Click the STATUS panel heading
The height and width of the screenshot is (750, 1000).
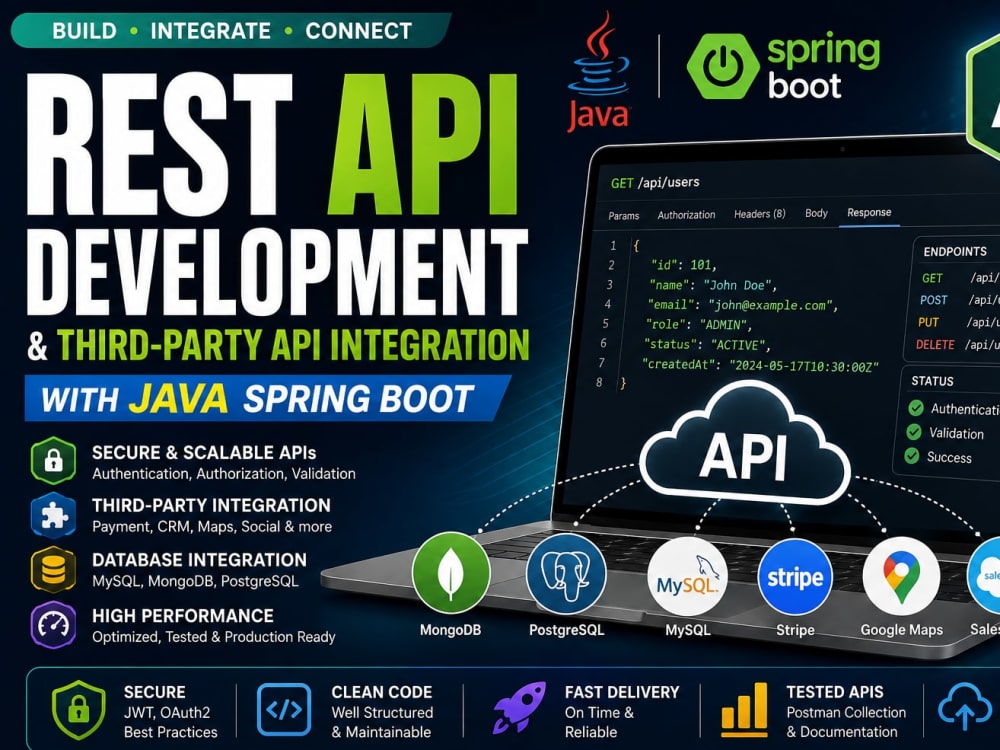pos(932,381)
